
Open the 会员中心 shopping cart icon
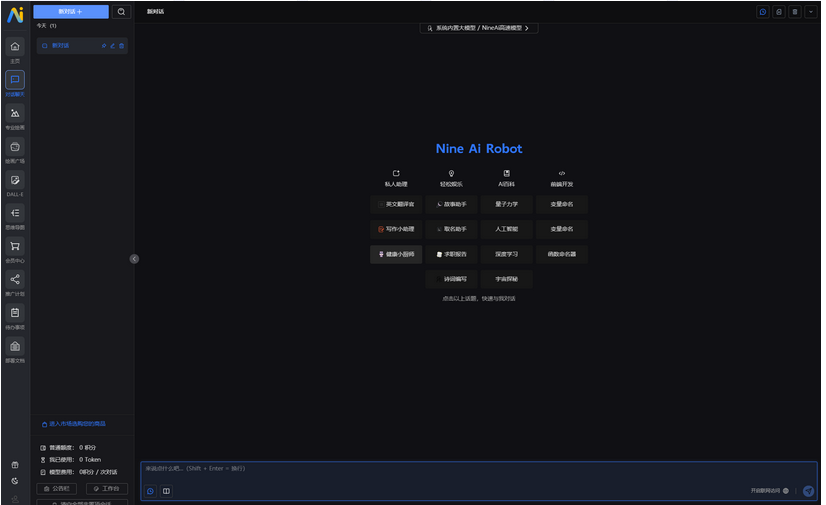pyautogui.click(x=15, y=246)
